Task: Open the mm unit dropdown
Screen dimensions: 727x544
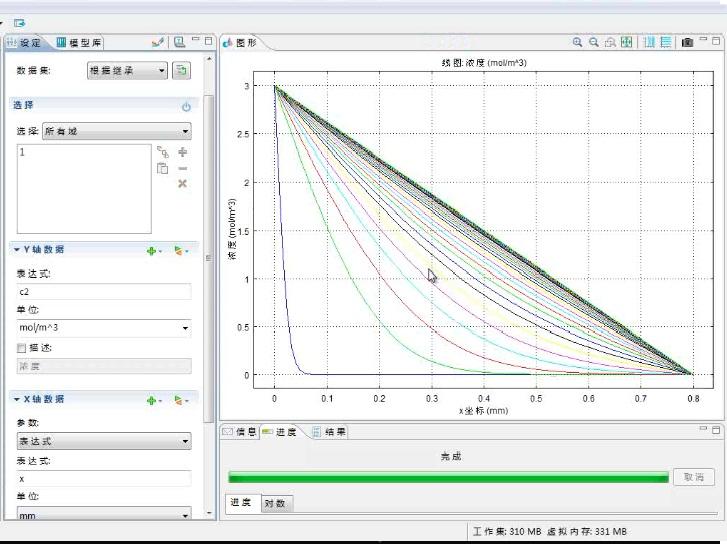Action: tap(104, 514)
